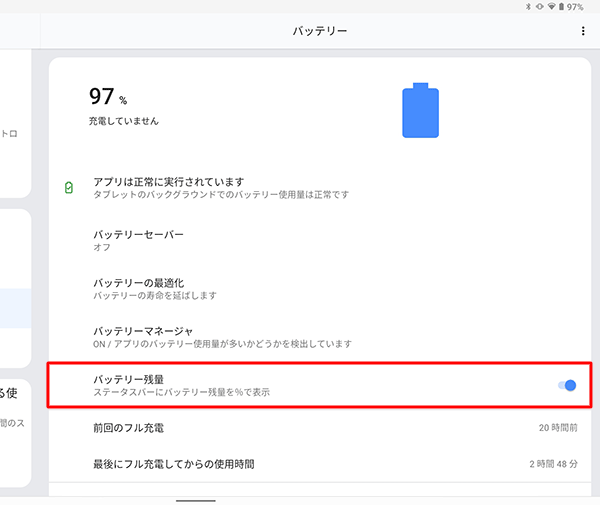Tap the bottom navigation gesture handle
This screenshot has width=600, height=505.
[x=196, y=500]
